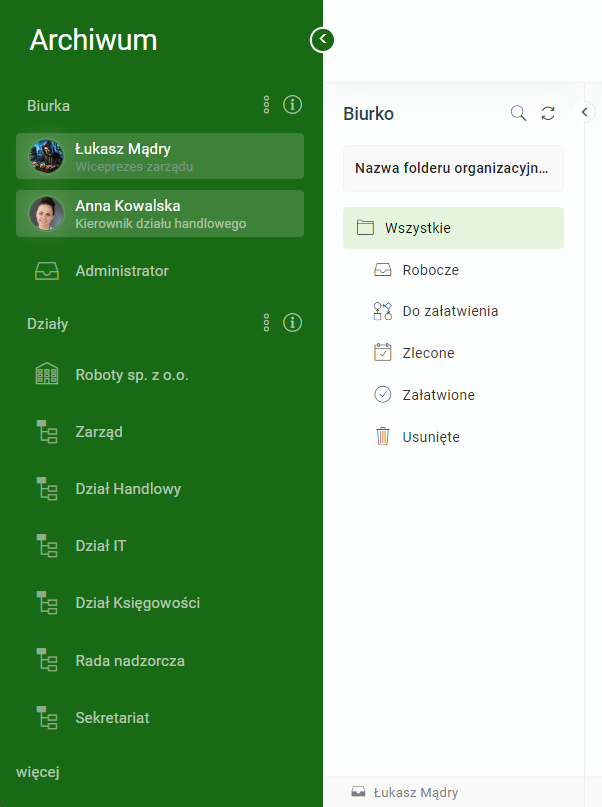
Task: Click the Roboty sp. z o.o. building icon
Action: pyautogui.click(x=47, y=375)
